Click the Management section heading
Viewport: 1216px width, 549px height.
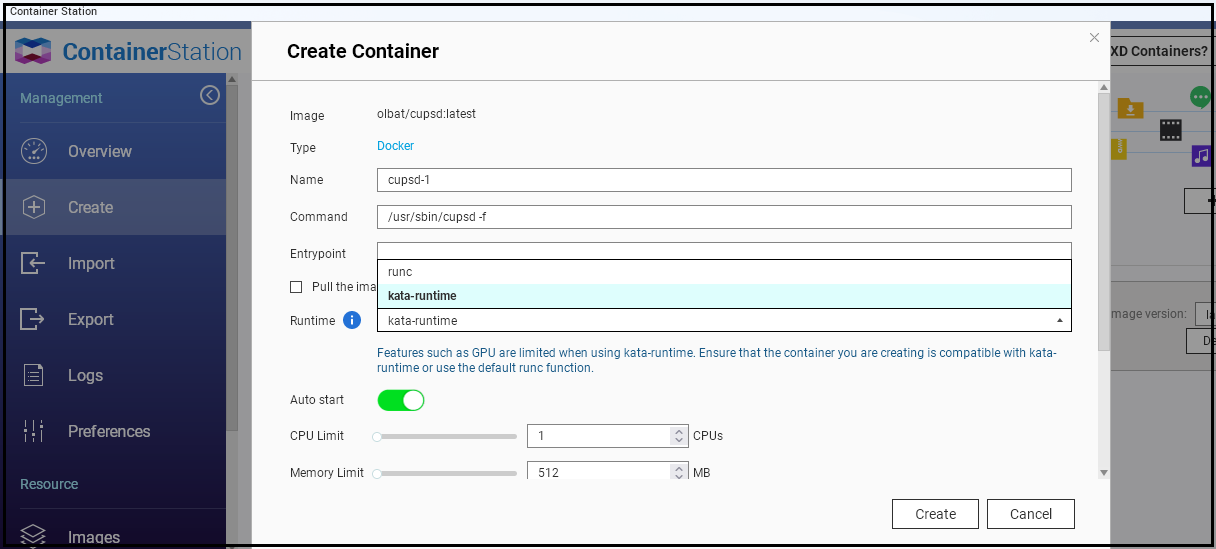click(61, 98)
